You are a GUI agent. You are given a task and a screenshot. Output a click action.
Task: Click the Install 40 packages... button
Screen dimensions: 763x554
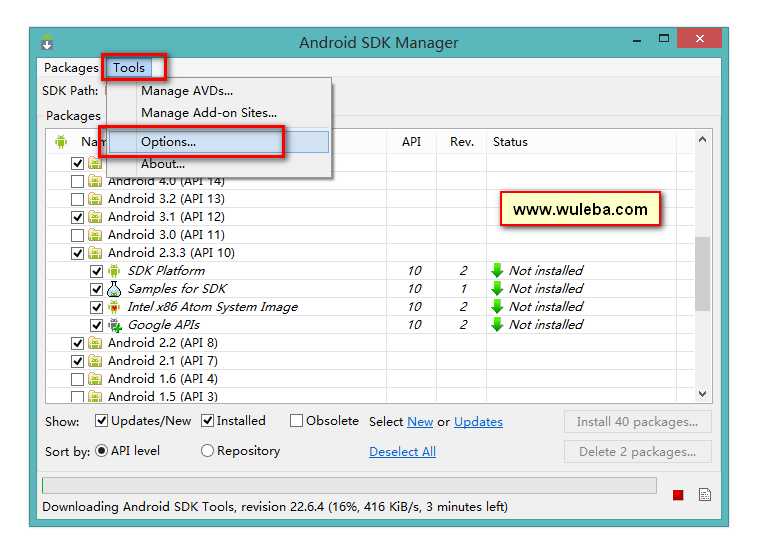click(x=637, y=422)
